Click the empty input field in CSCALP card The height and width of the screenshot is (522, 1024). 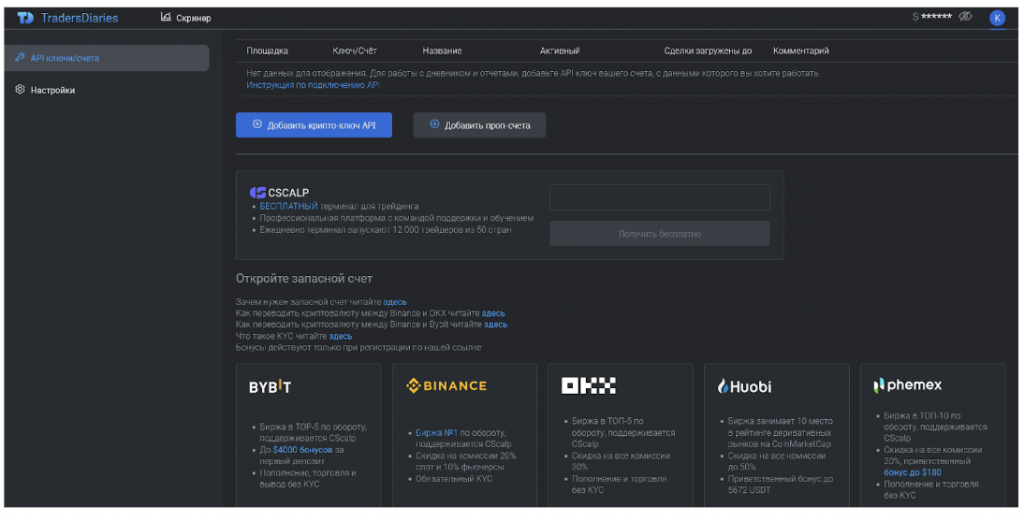click(x=660, y=197)
